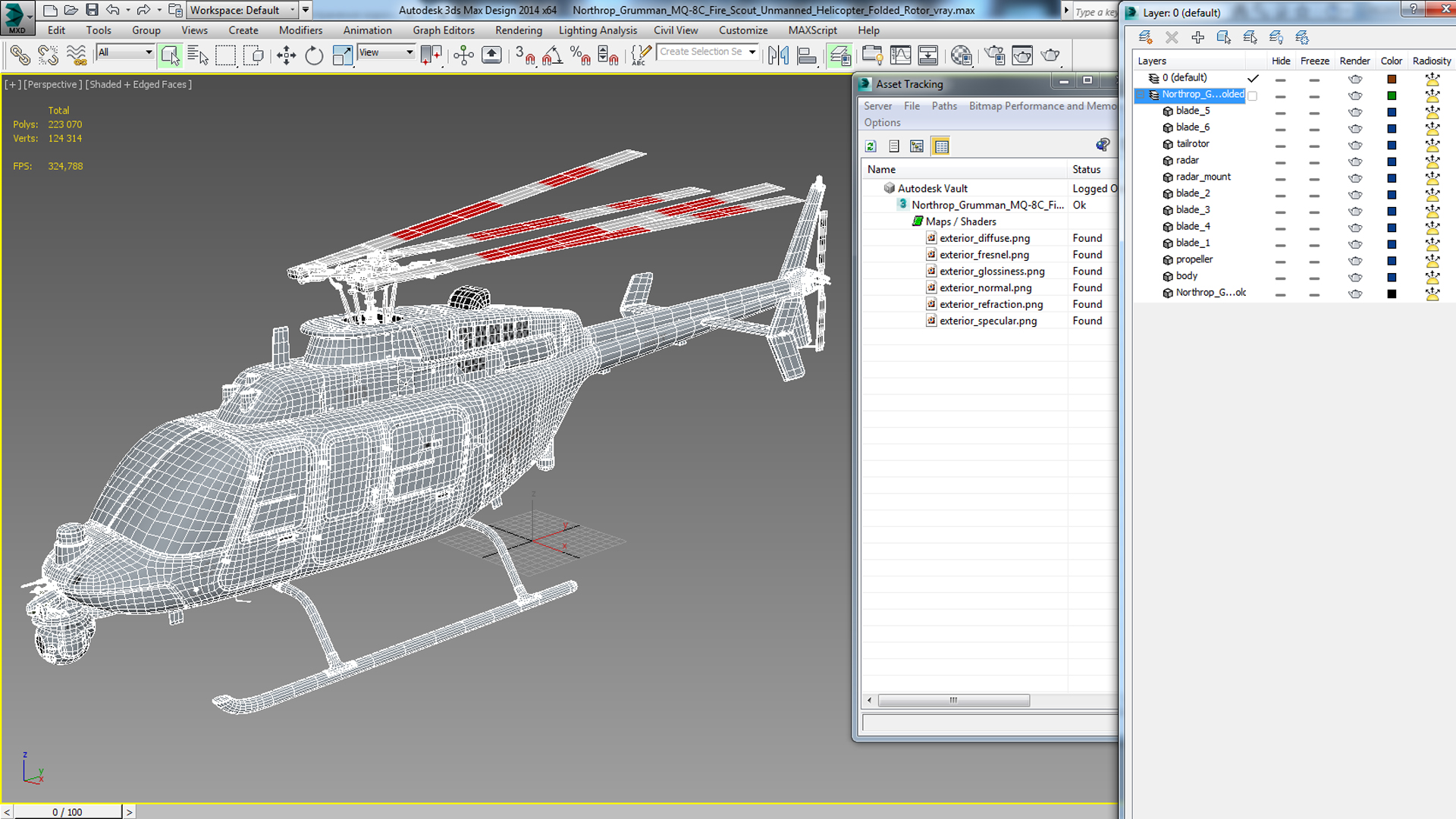Open the Graph Editors menu
The width and height of the screenshot is (1456, 819).
click(x=444, y=30)
